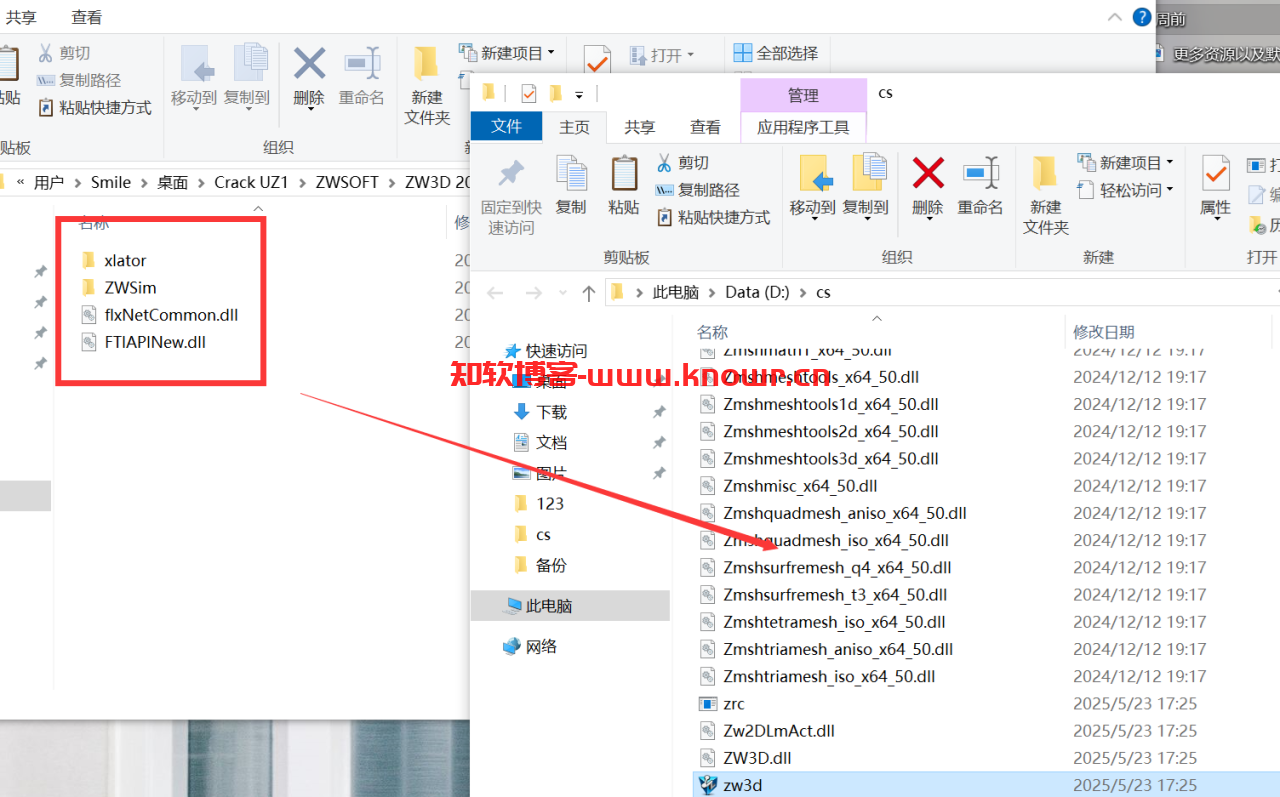1280x797 pixels.
Task: Click Rename icon in back window ribbon
Action: (x=362, y=64)
